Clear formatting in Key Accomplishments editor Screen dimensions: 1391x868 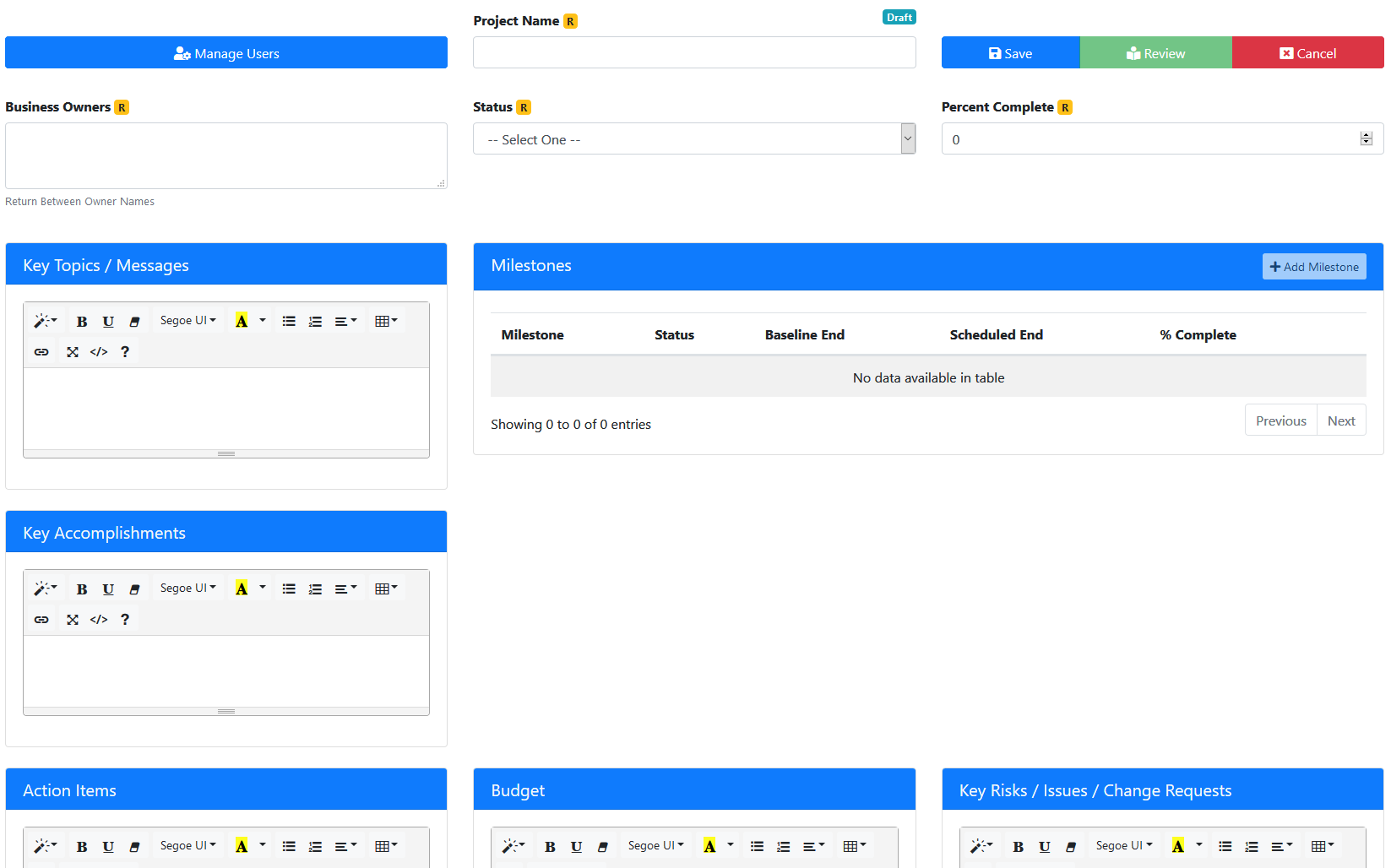point(134,589)
